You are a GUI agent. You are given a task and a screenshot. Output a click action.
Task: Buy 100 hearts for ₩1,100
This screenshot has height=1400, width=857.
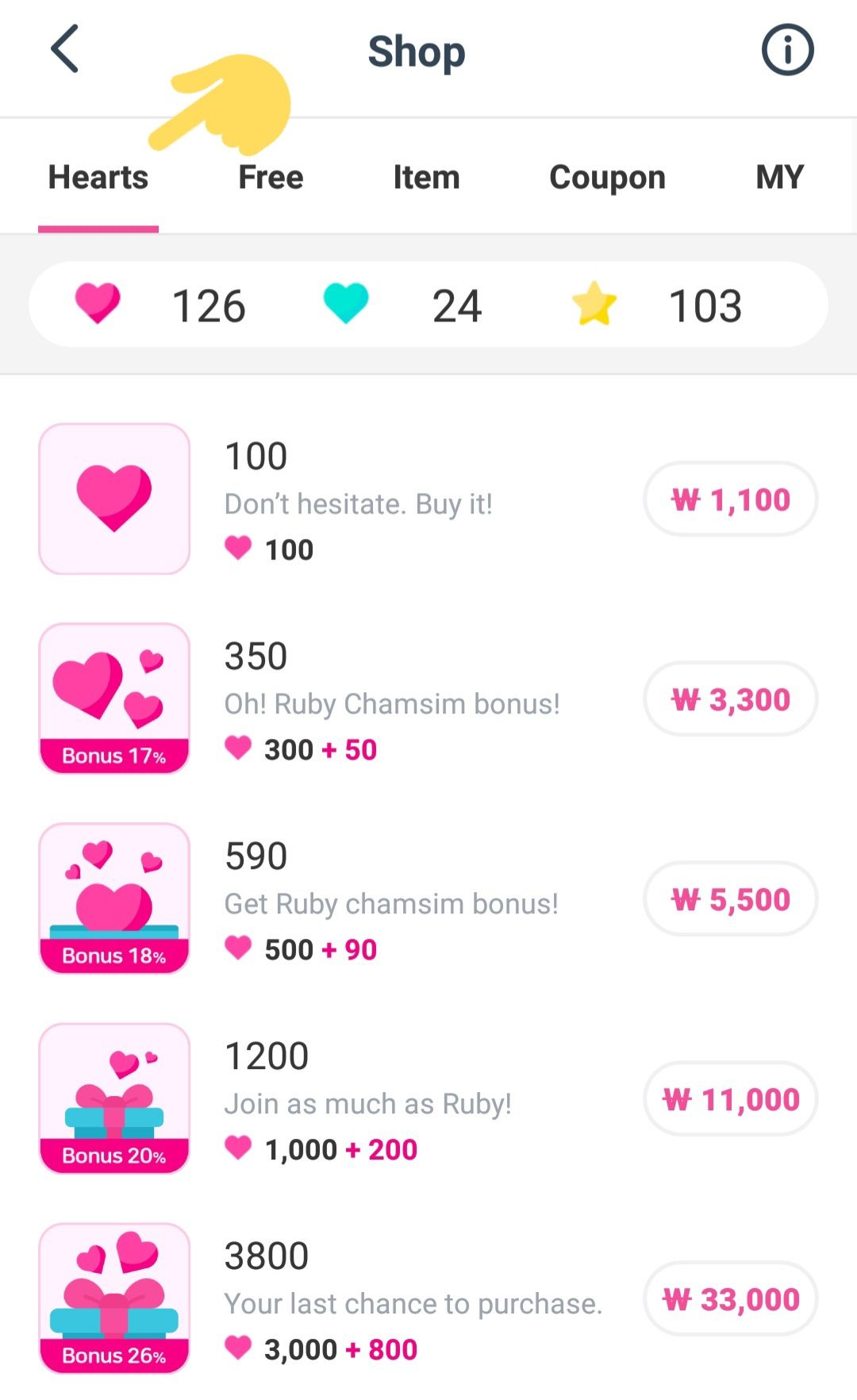pos(730,499)
